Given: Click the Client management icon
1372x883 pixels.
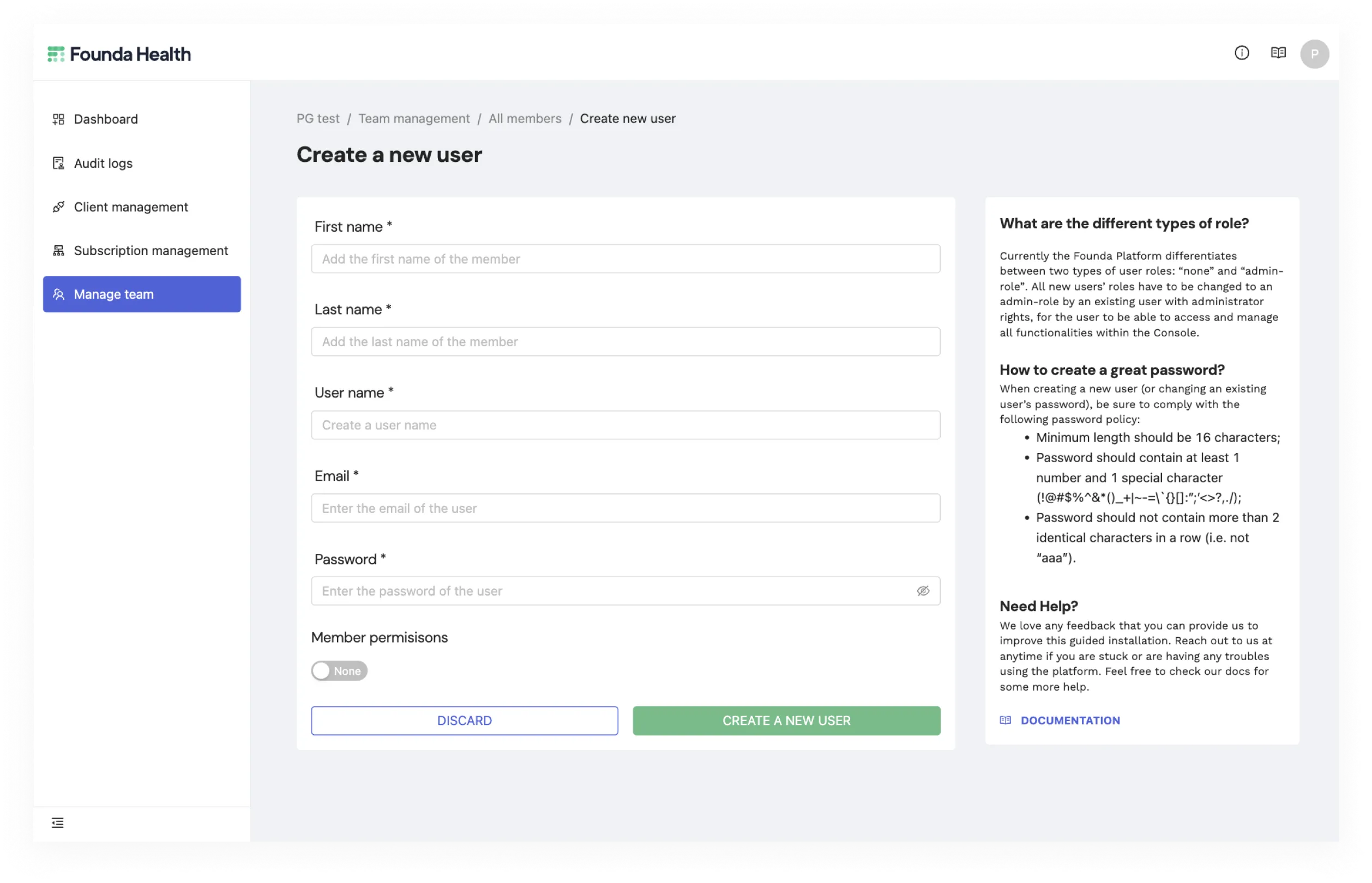Looking at the screenshot, I should 58,207.
